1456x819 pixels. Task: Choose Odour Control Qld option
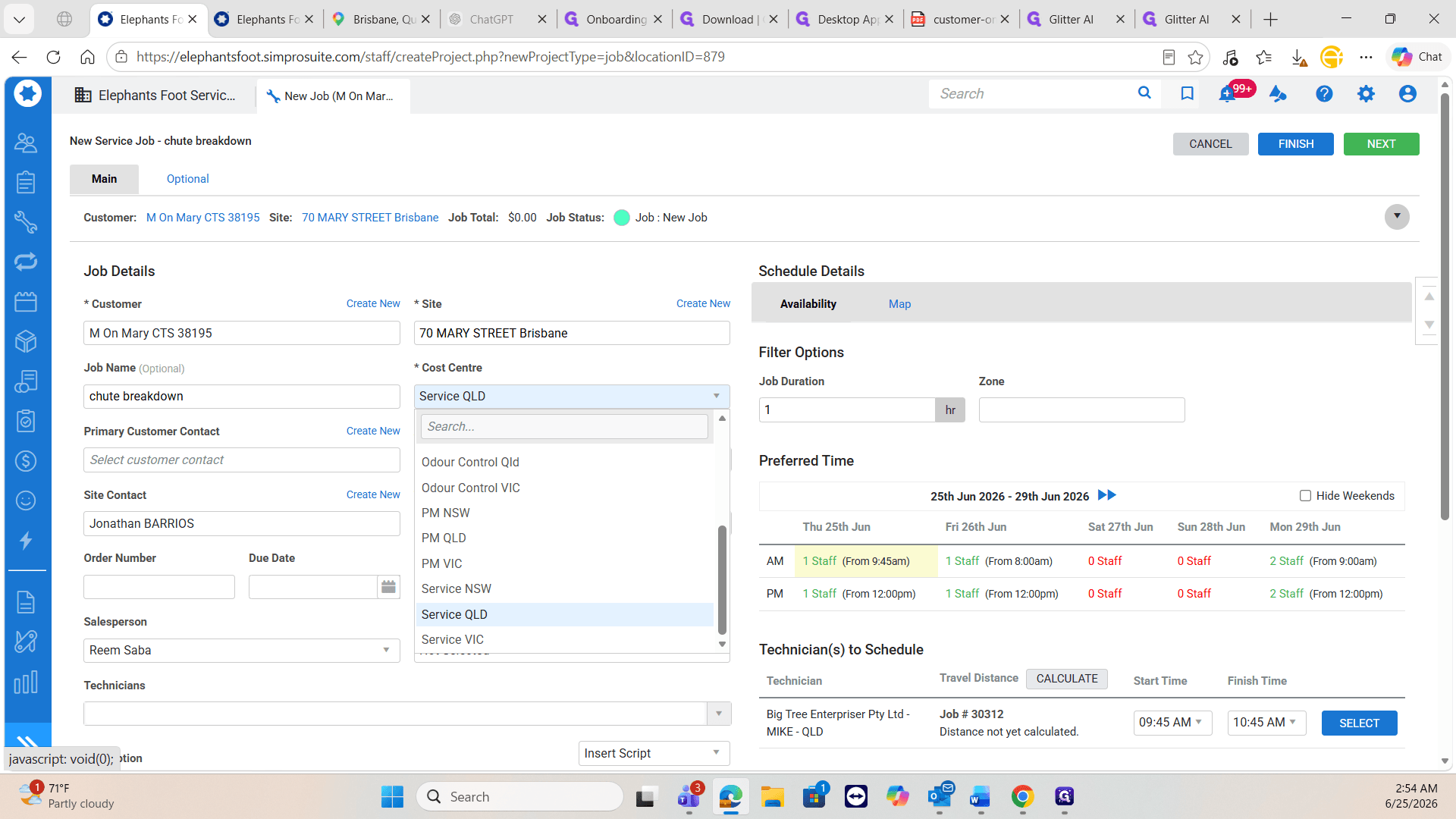(x=565, y=462)
